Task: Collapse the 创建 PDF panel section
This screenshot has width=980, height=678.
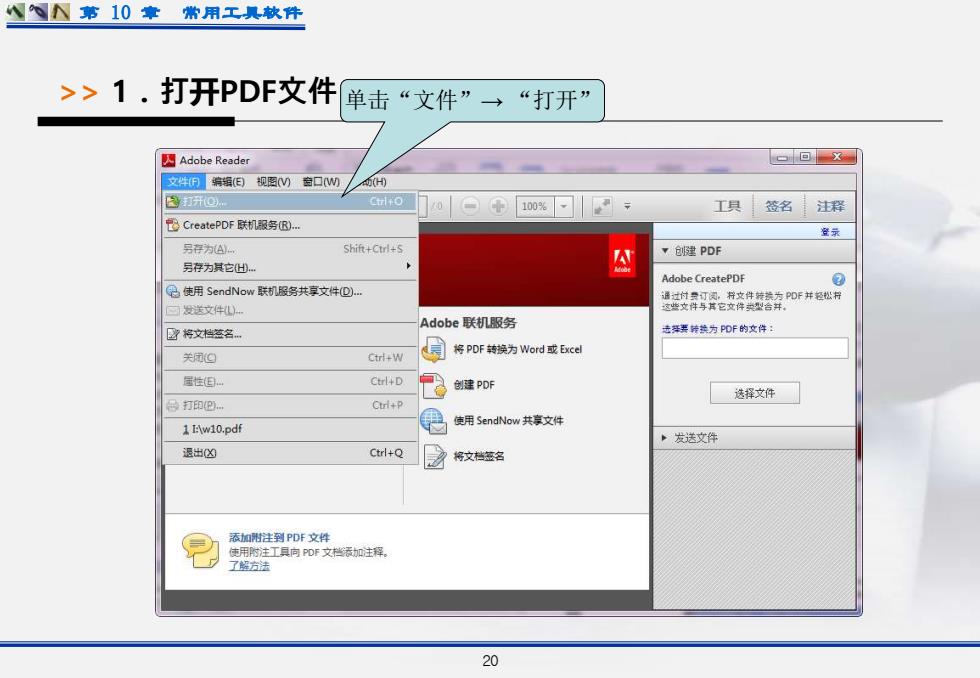Action: coord(754,251)
